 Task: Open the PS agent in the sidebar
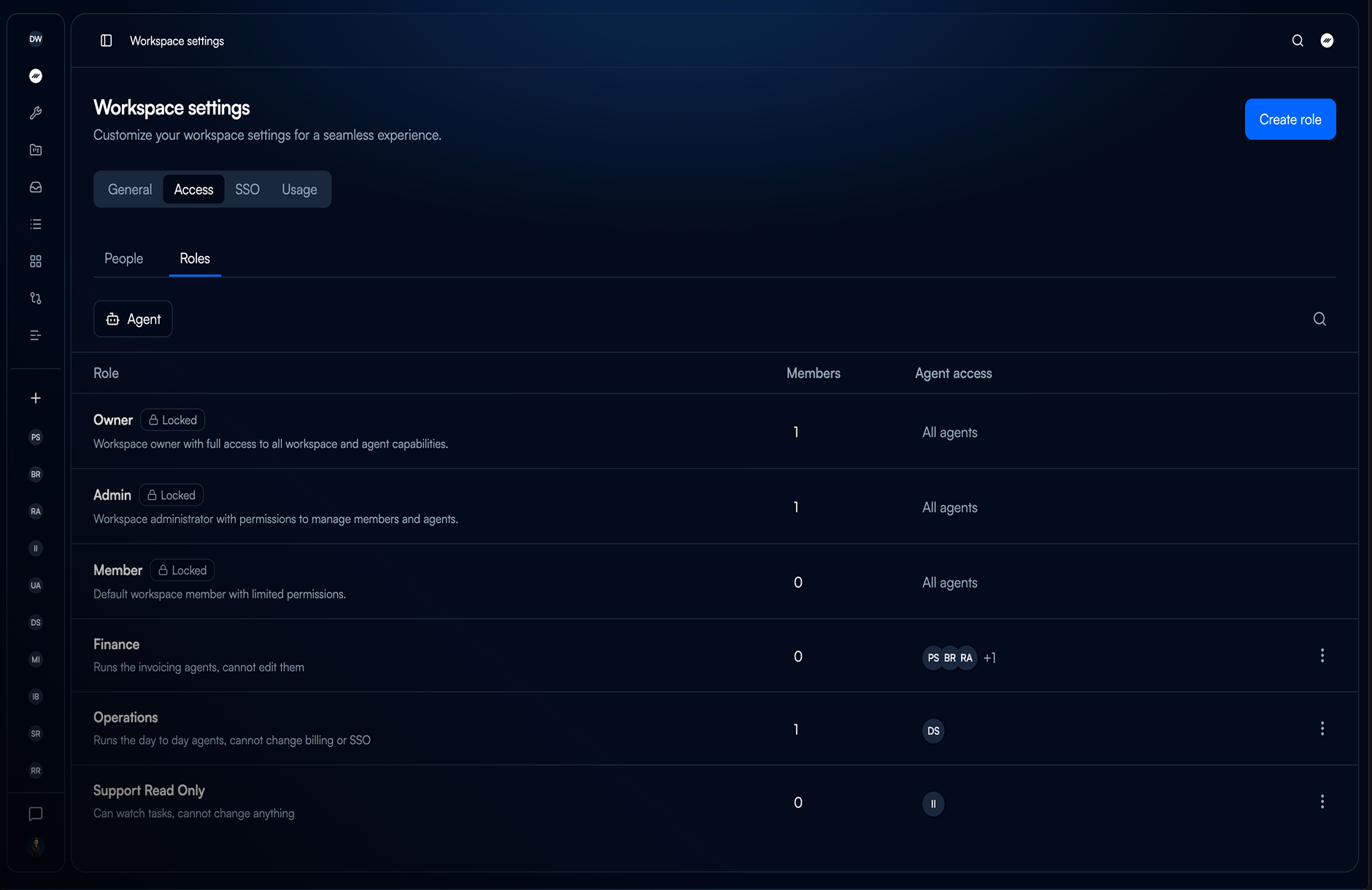[x=36, y=438]
